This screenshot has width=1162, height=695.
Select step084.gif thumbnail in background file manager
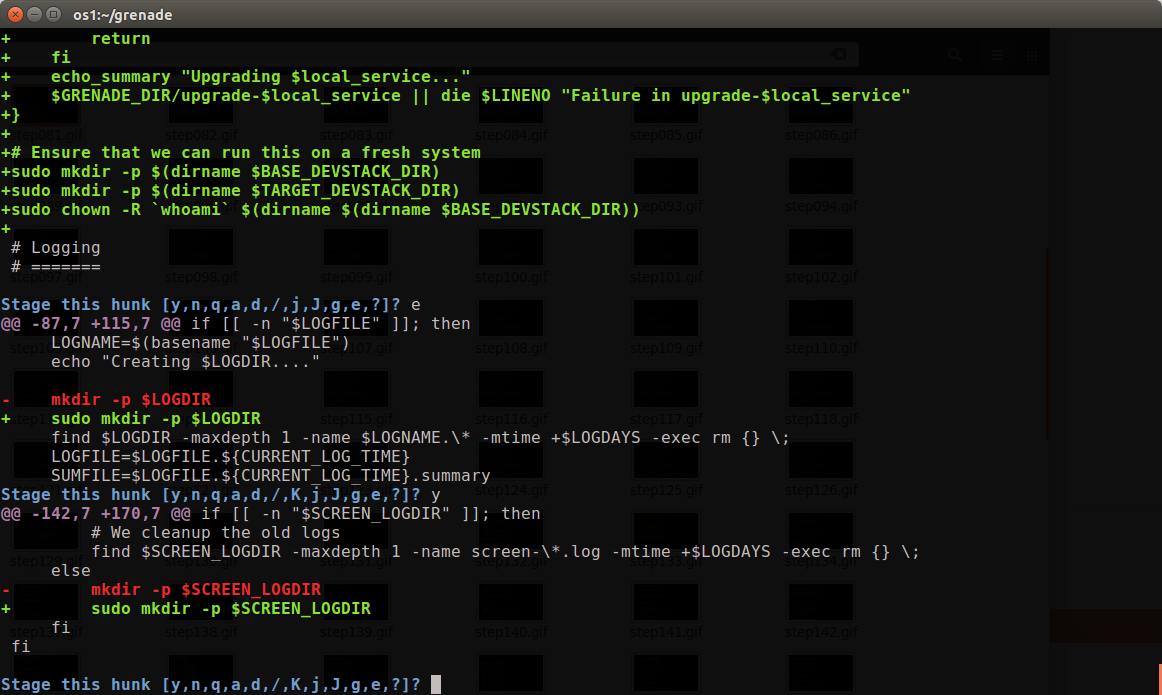(511, 105)
